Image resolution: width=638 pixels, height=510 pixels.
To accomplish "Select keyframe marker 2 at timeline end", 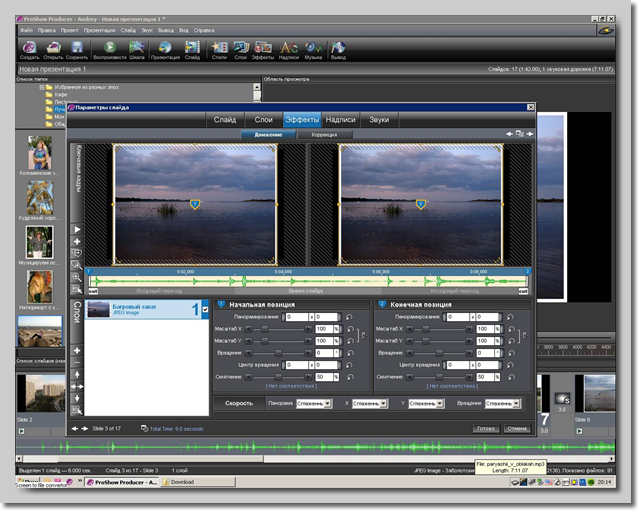I will [527, 271].
